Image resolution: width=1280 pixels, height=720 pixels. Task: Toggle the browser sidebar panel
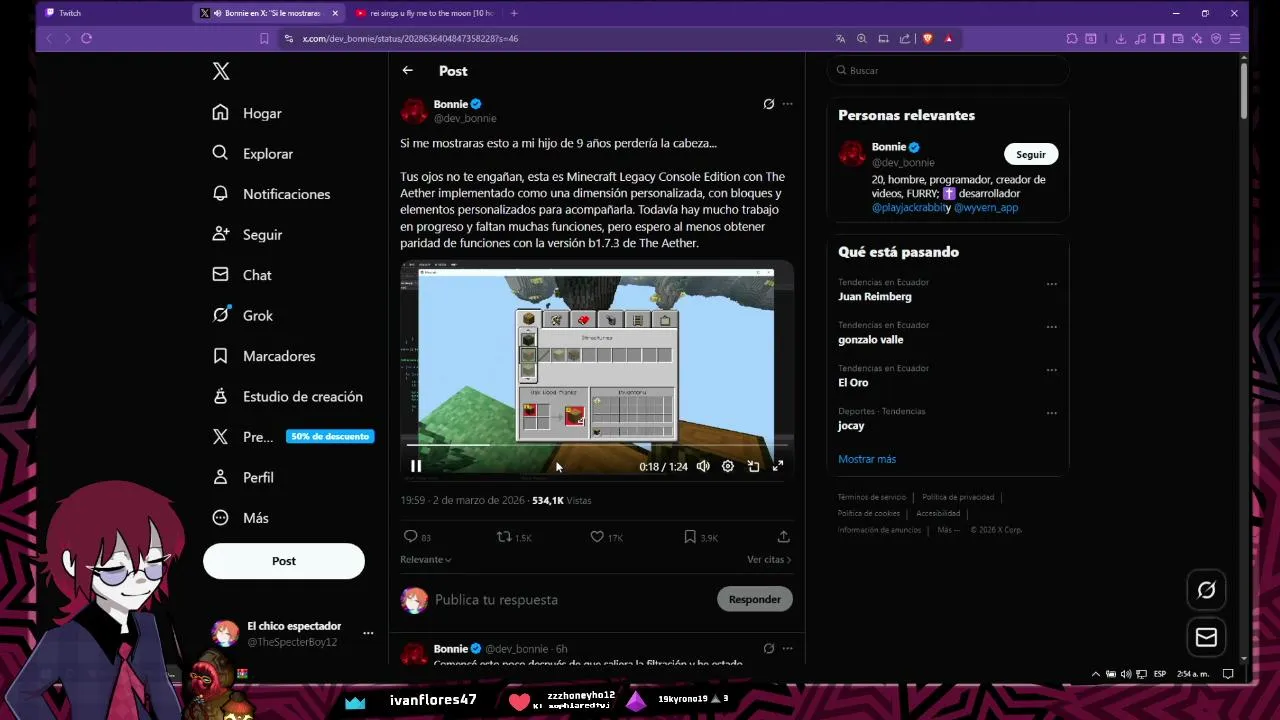coord(1159,38)
